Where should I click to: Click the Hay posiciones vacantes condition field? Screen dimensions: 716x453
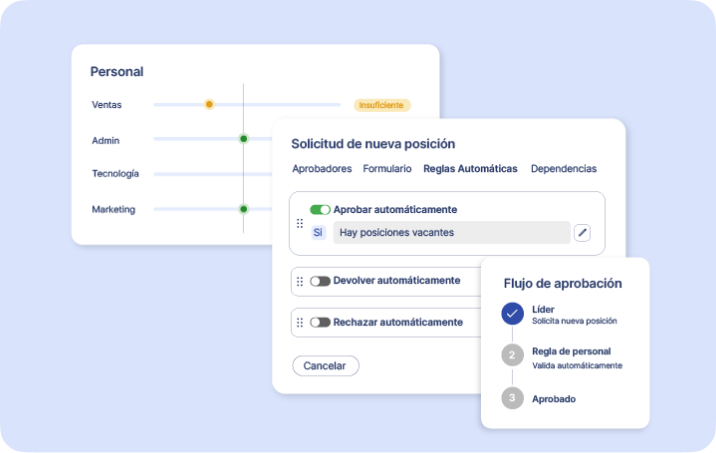[x=452, y=232]
